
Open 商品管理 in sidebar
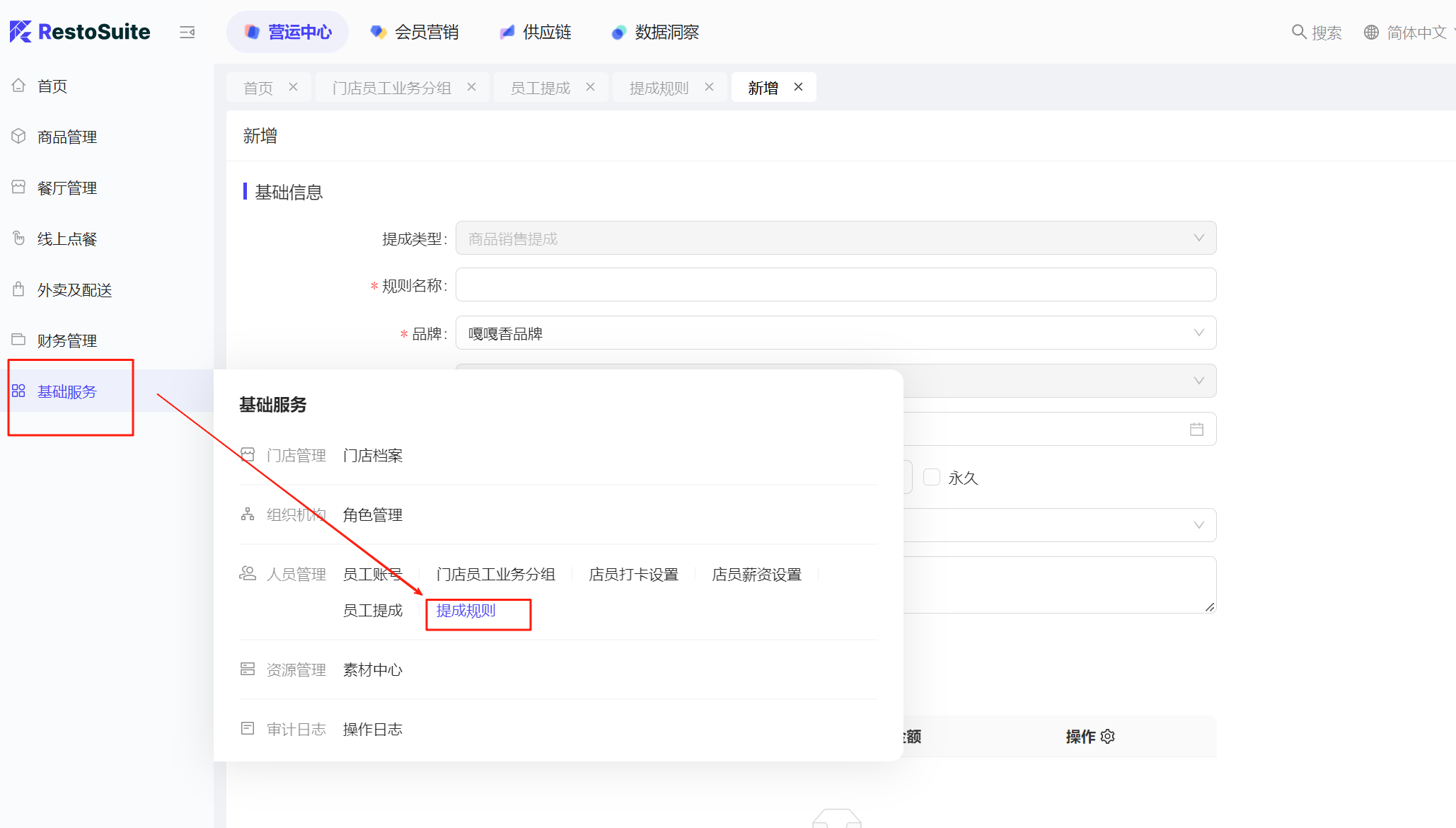pos(67,137)
